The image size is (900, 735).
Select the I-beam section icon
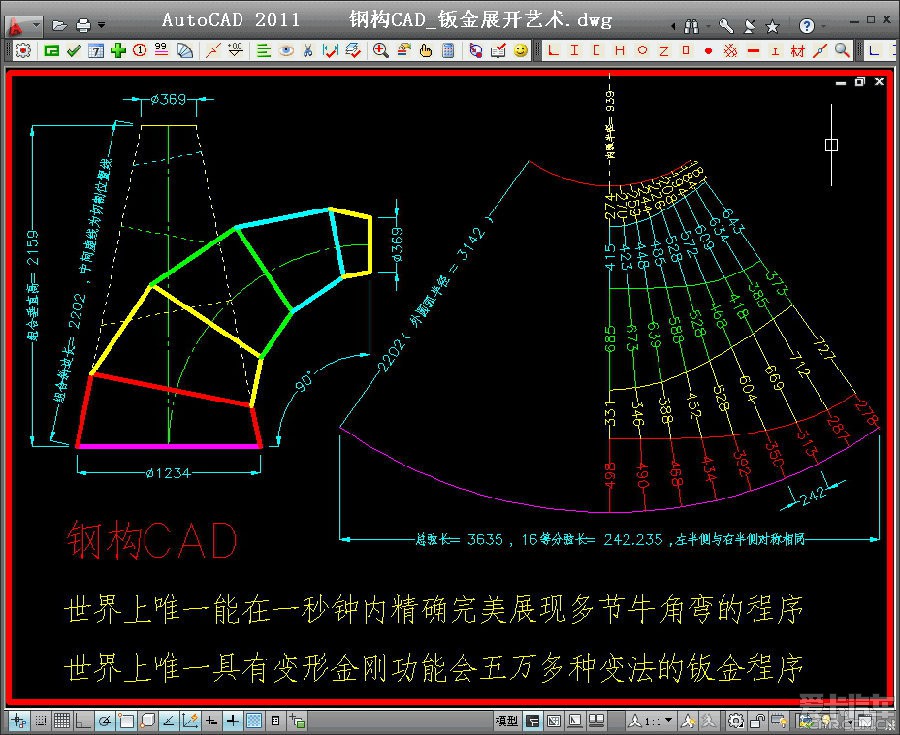575,50
